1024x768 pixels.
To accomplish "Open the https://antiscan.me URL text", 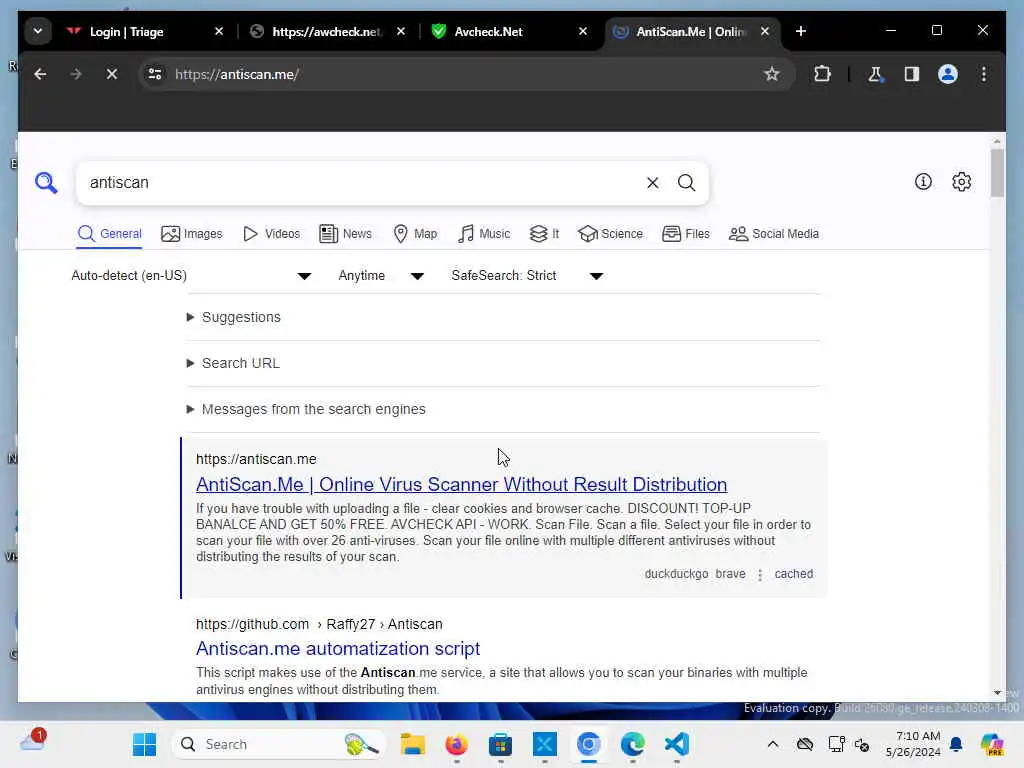I will pos(256,459).
